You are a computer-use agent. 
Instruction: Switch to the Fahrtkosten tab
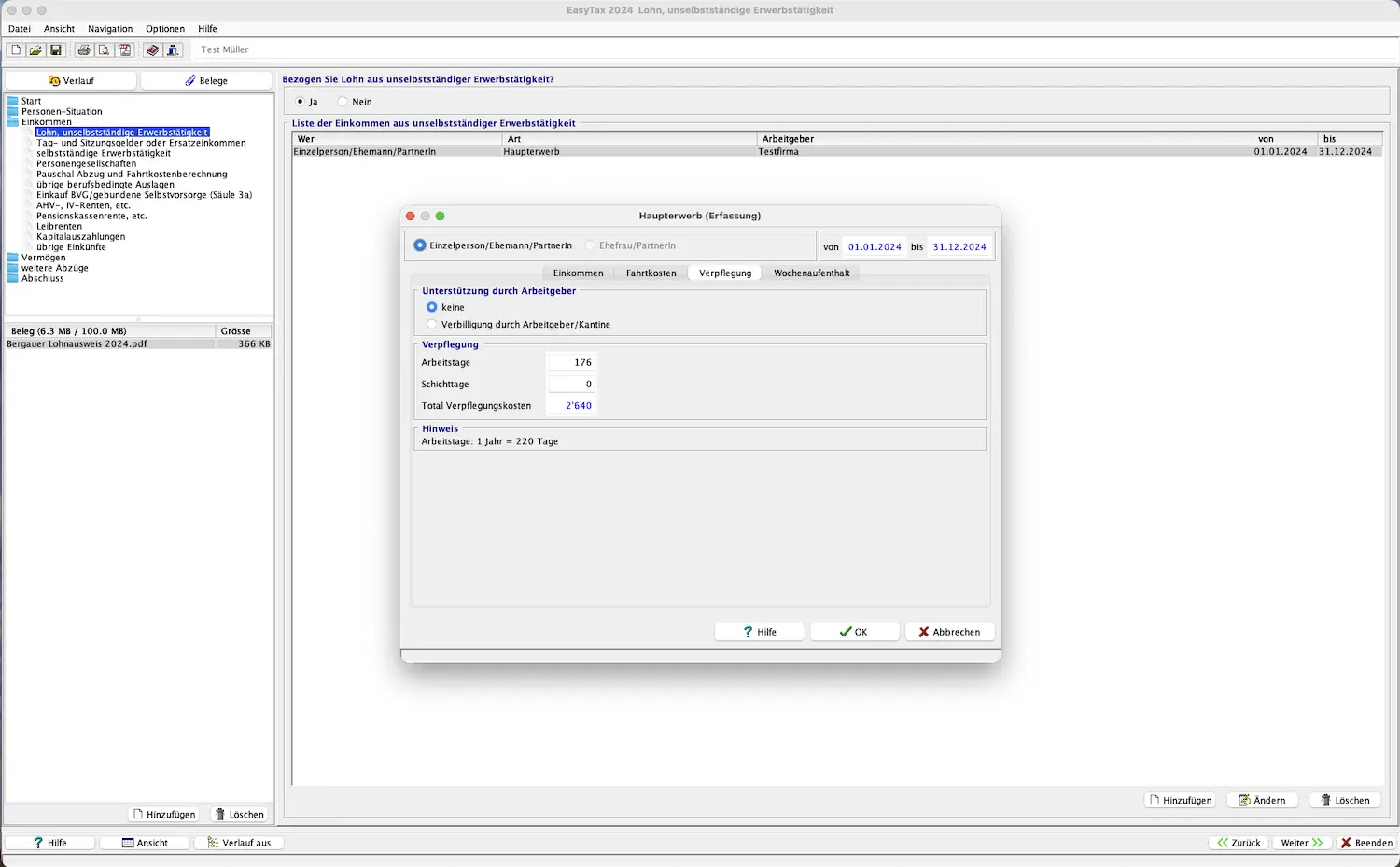(651, 273)
